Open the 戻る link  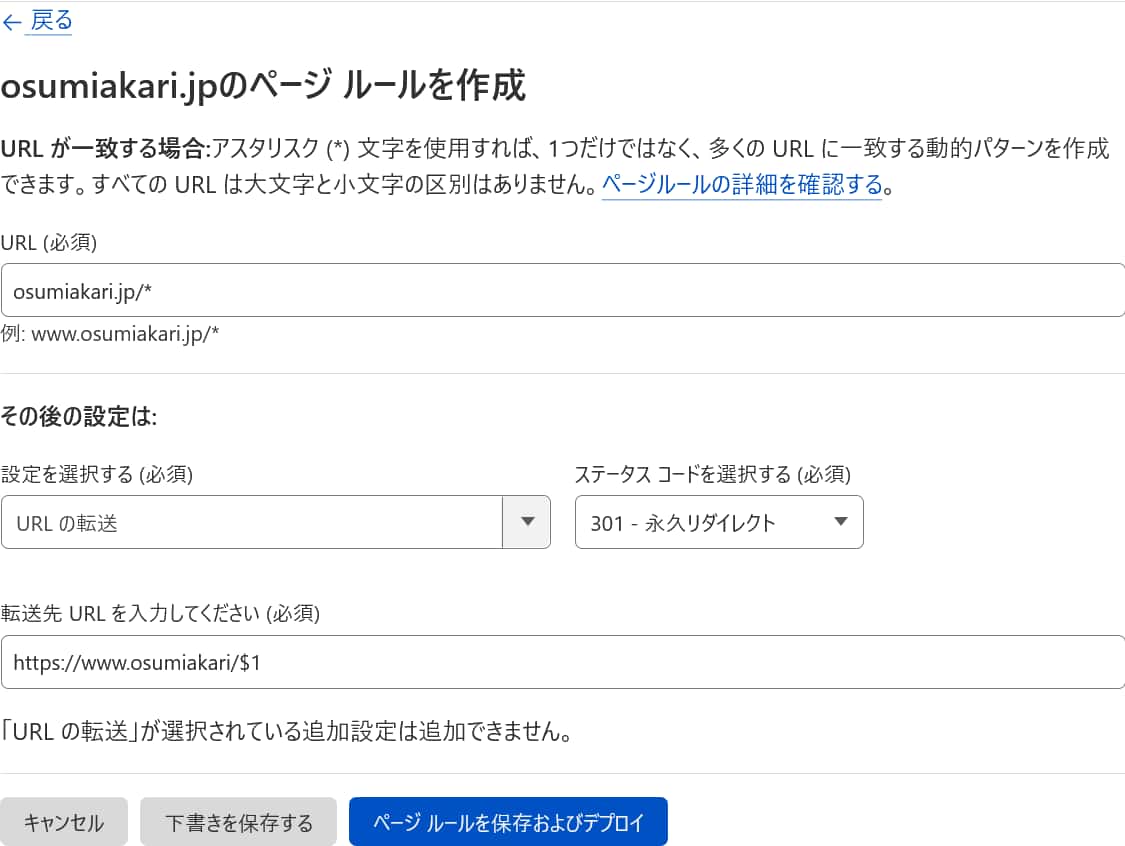[x=50, y=22]
